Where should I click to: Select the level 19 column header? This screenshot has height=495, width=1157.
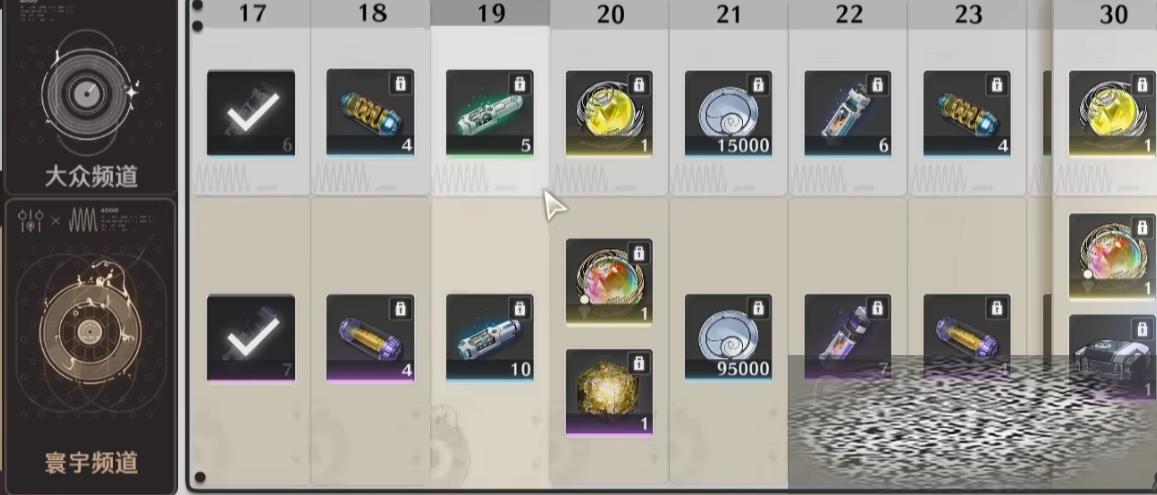(x=490, y=13)
